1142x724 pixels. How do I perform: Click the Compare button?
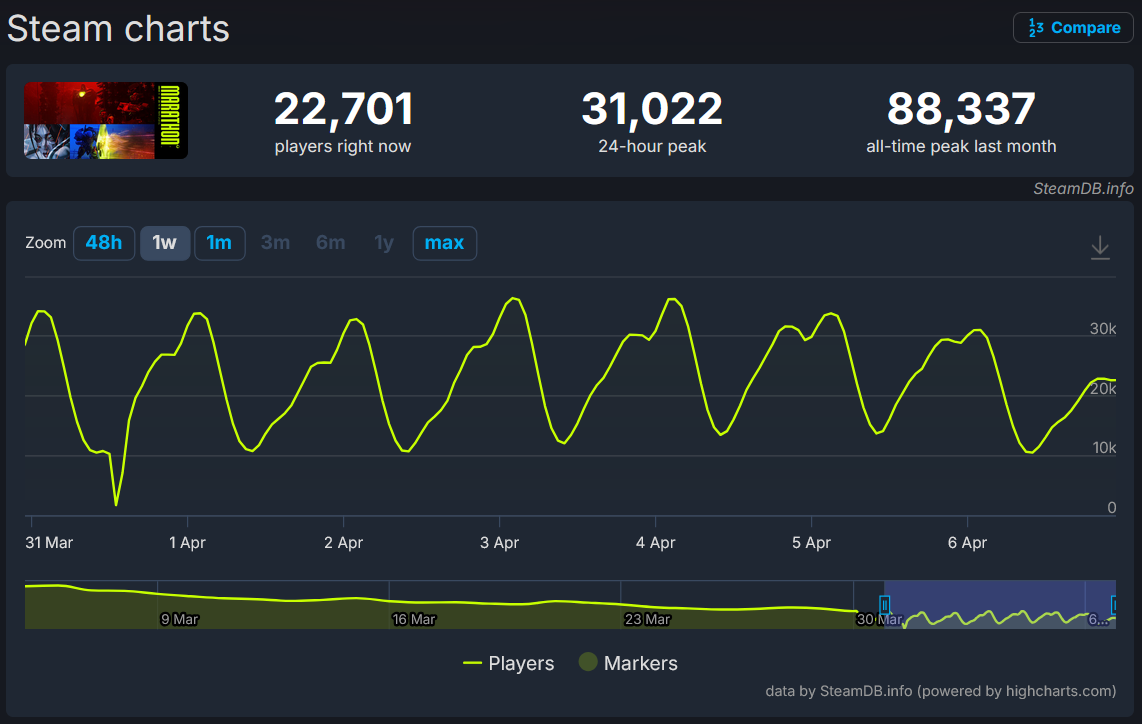click(1073, 28)
